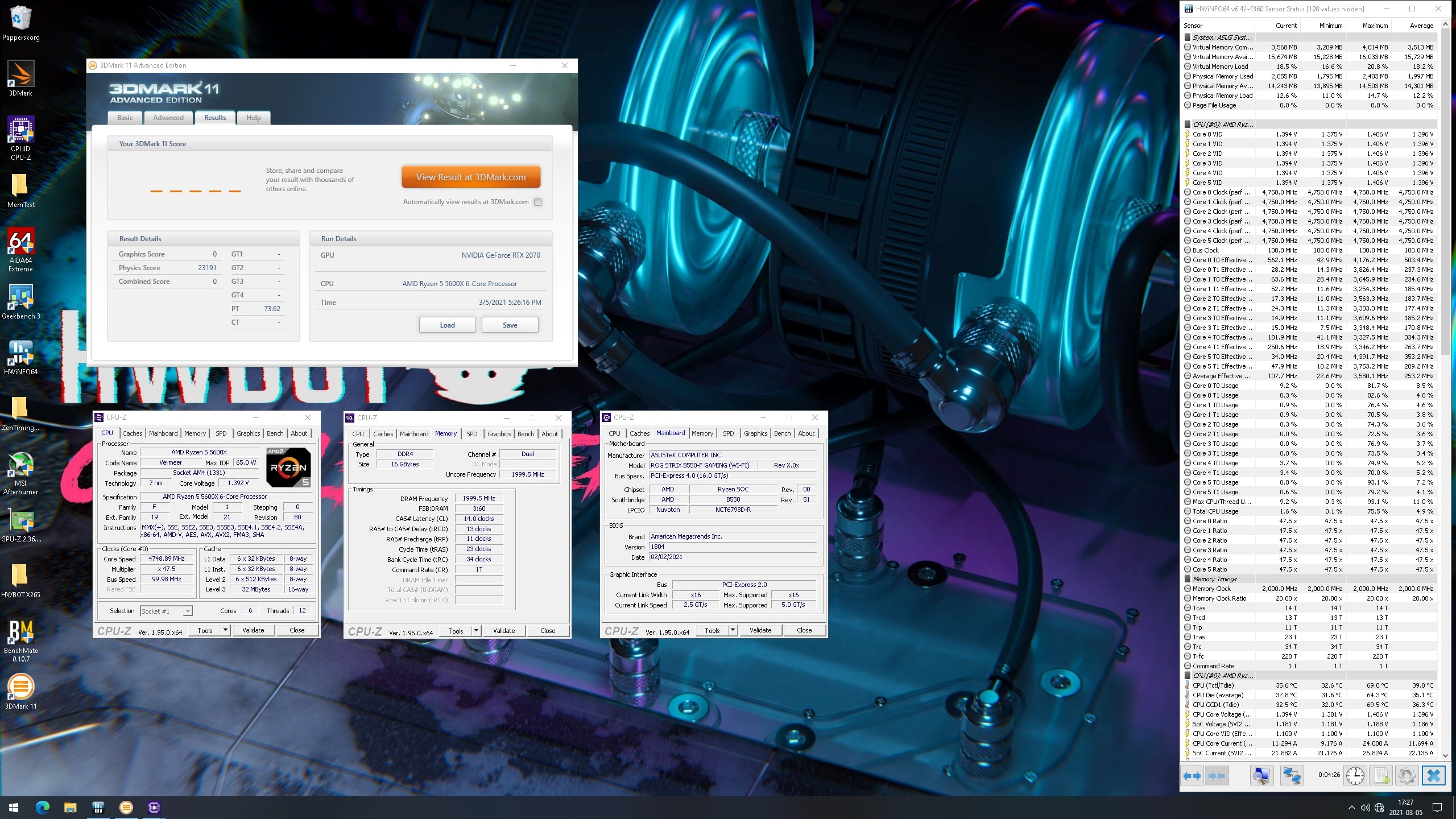Open Help tab in 3DMark 11
This screenshot has height=819, width=1456.
pos(254,118)
